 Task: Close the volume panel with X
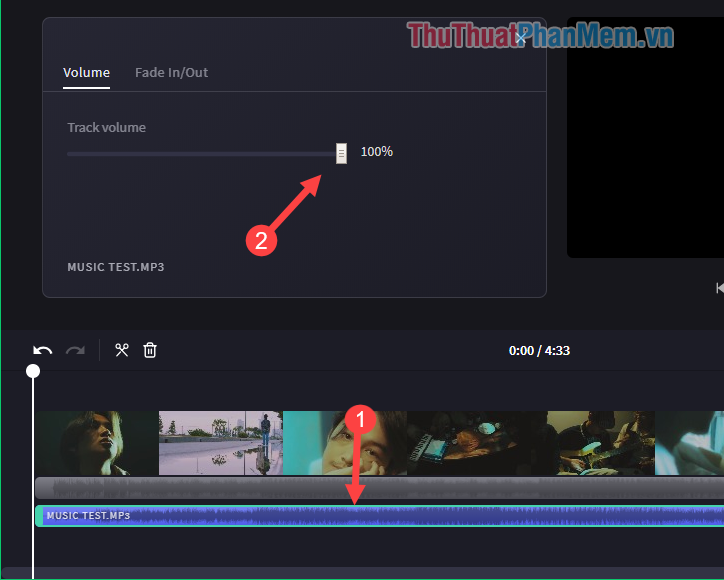pos(521,38)
